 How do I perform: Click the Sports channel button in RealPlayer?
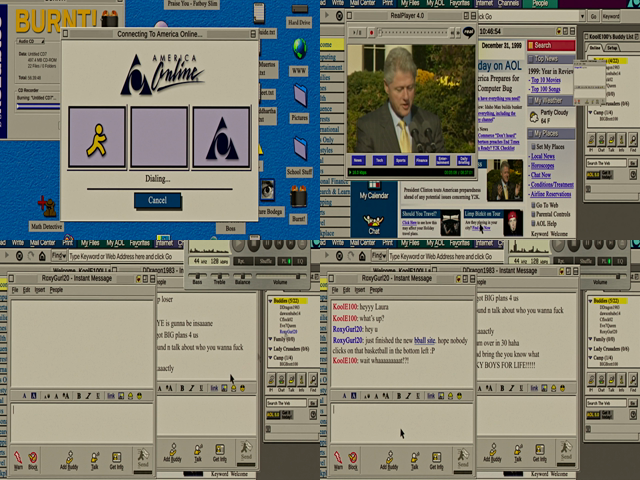pyautogui.click(x=400, y=160)
